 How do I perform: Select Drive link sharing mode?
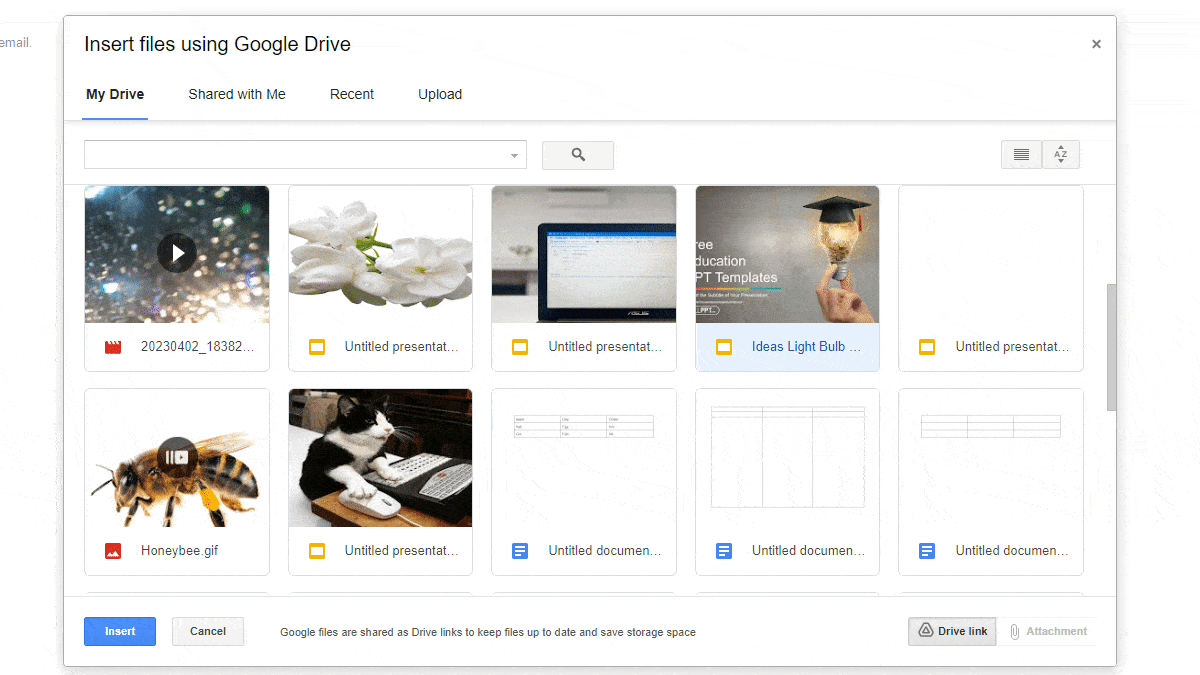coord(951,631)
